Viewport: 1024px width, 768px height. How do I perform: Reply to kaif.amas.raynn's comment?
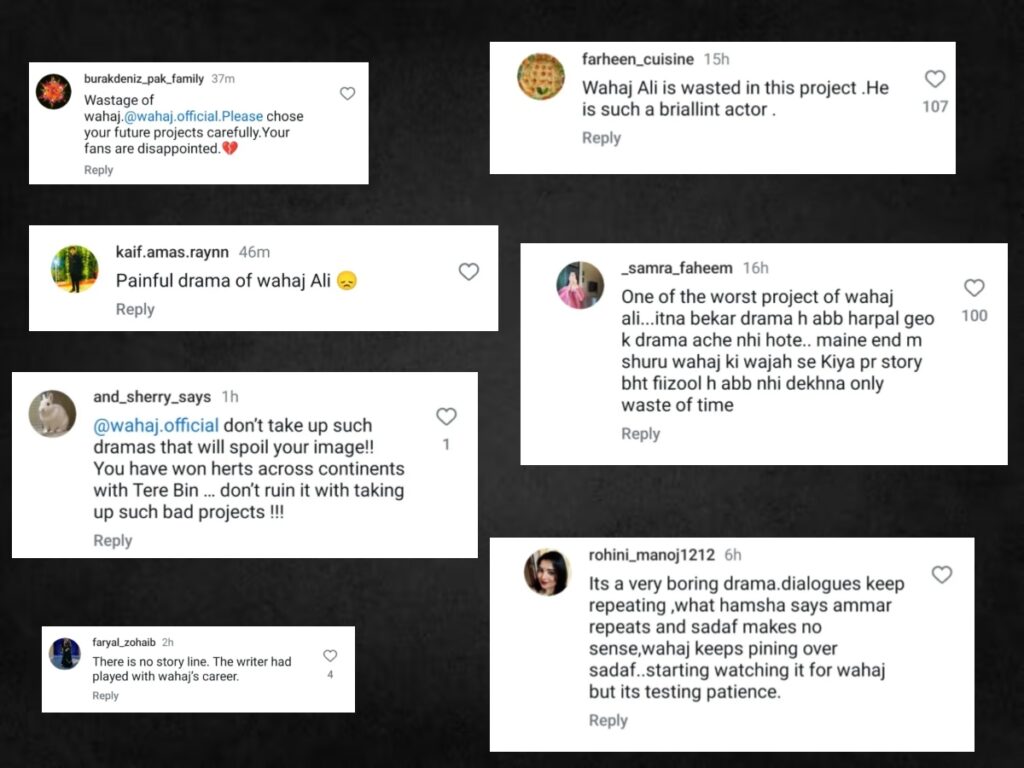135,309
